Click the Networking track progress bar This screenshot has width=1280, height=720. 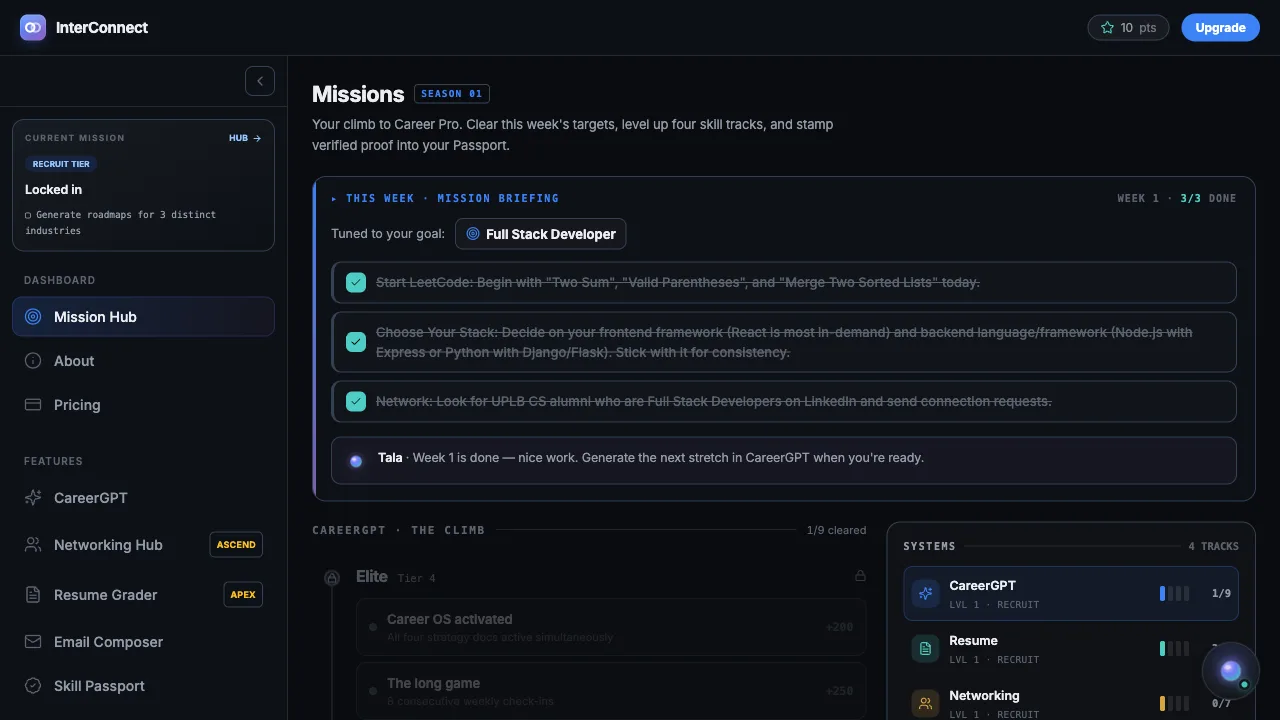[1175, 704]
